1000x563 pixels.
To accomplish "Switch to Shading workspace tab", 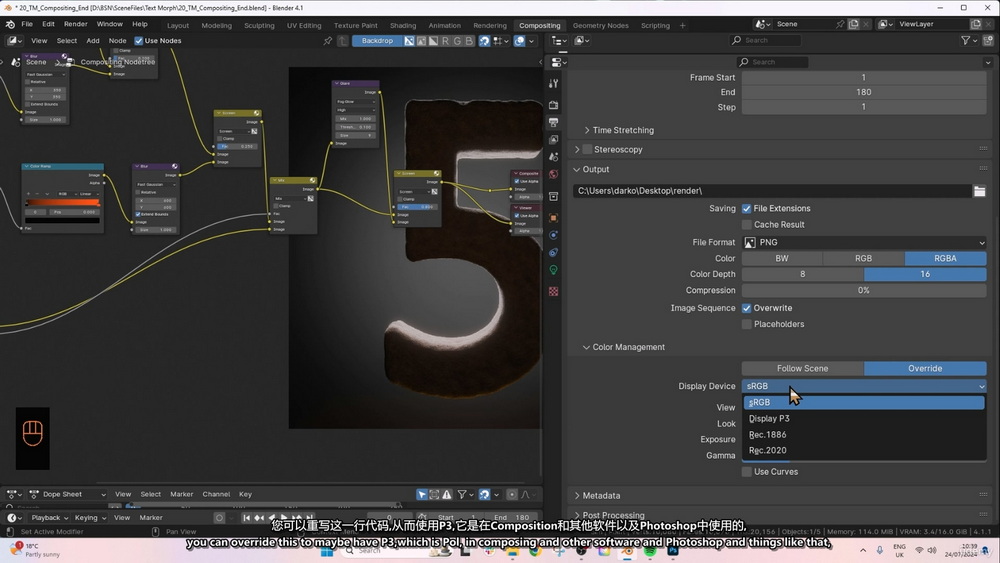I will click(x=402, y=26).
